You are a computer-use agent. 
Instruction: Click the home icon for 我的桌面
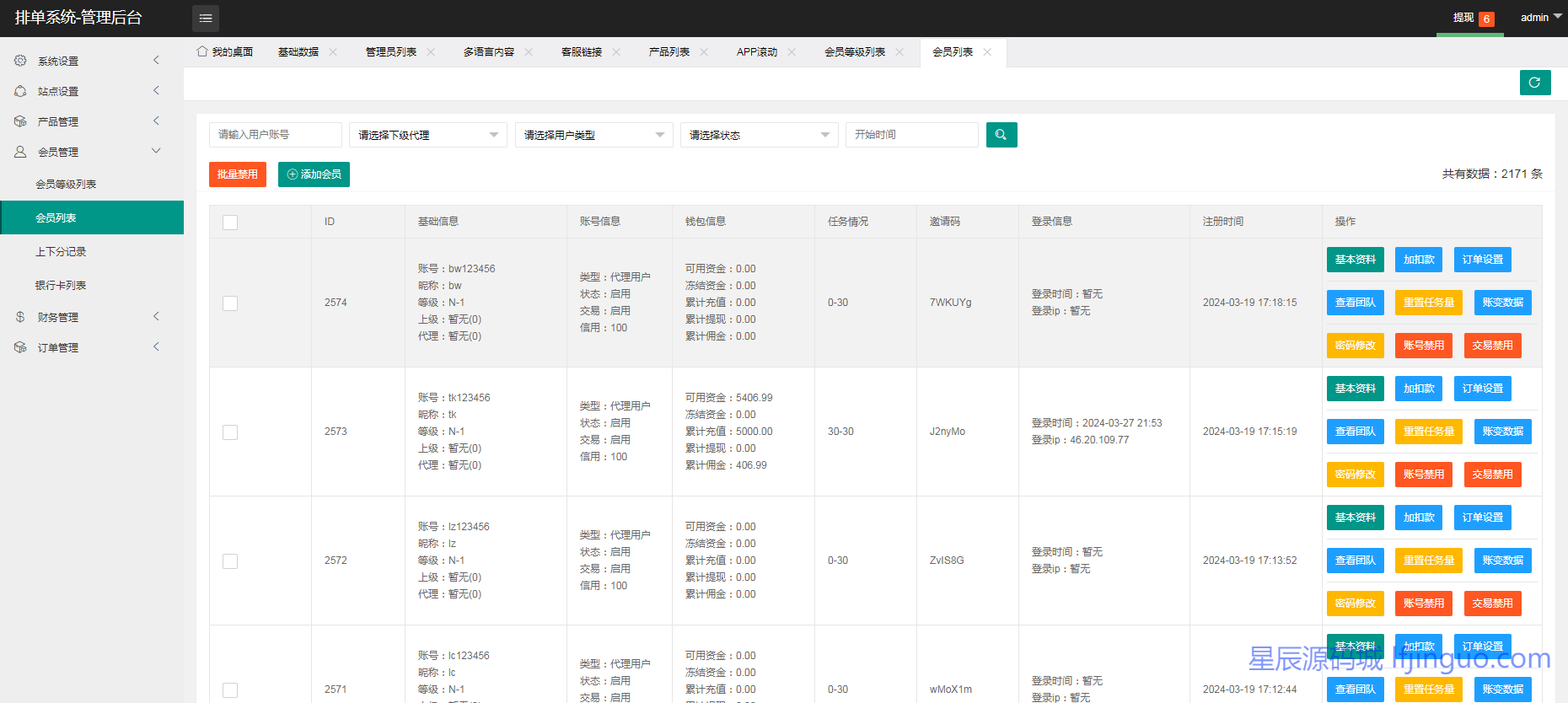tap(202, 51)
